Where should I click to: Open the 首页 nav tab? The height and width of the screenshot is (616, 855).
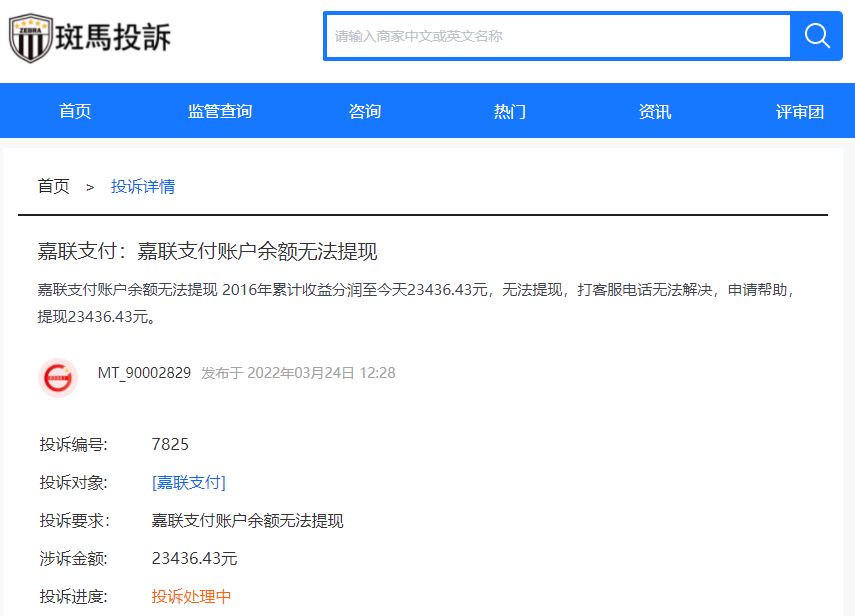(75, 111)
